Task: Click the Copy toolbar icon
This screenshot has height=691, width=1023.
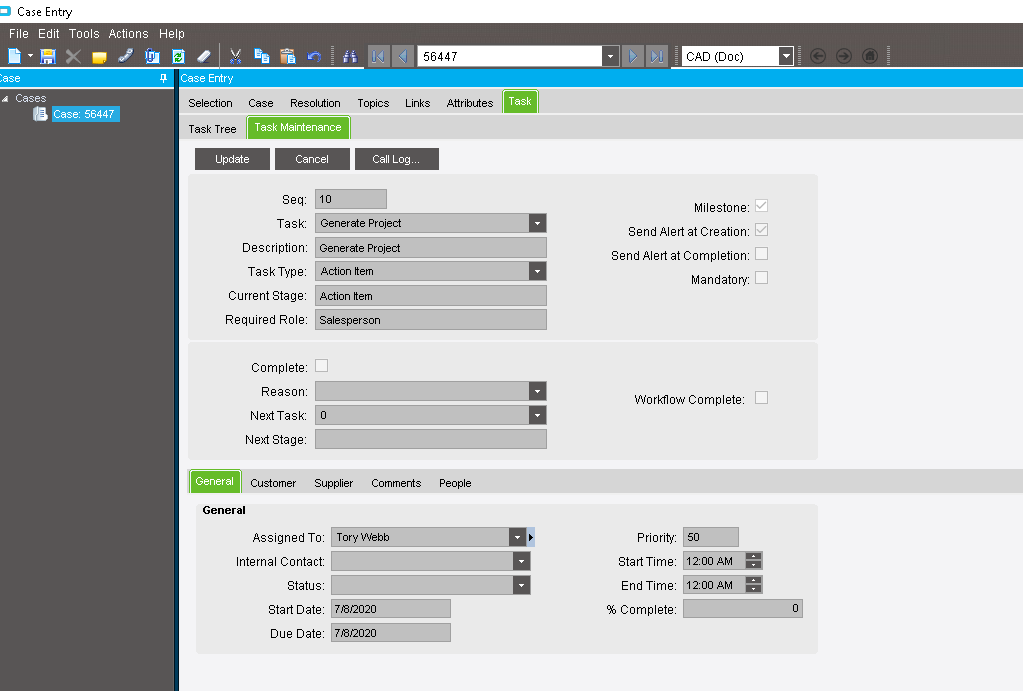Action: tap(262, 56)
